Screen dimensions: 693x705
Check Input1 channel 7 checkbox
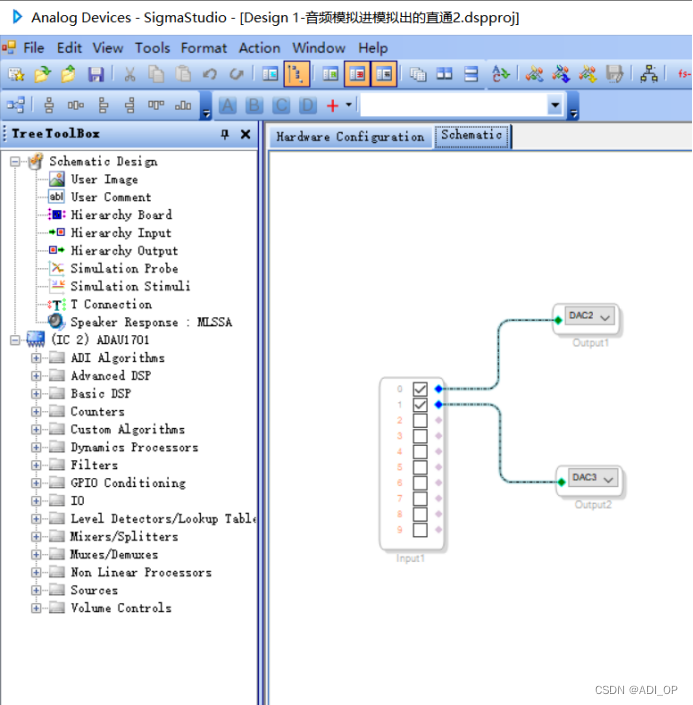(x=420, y=498)
